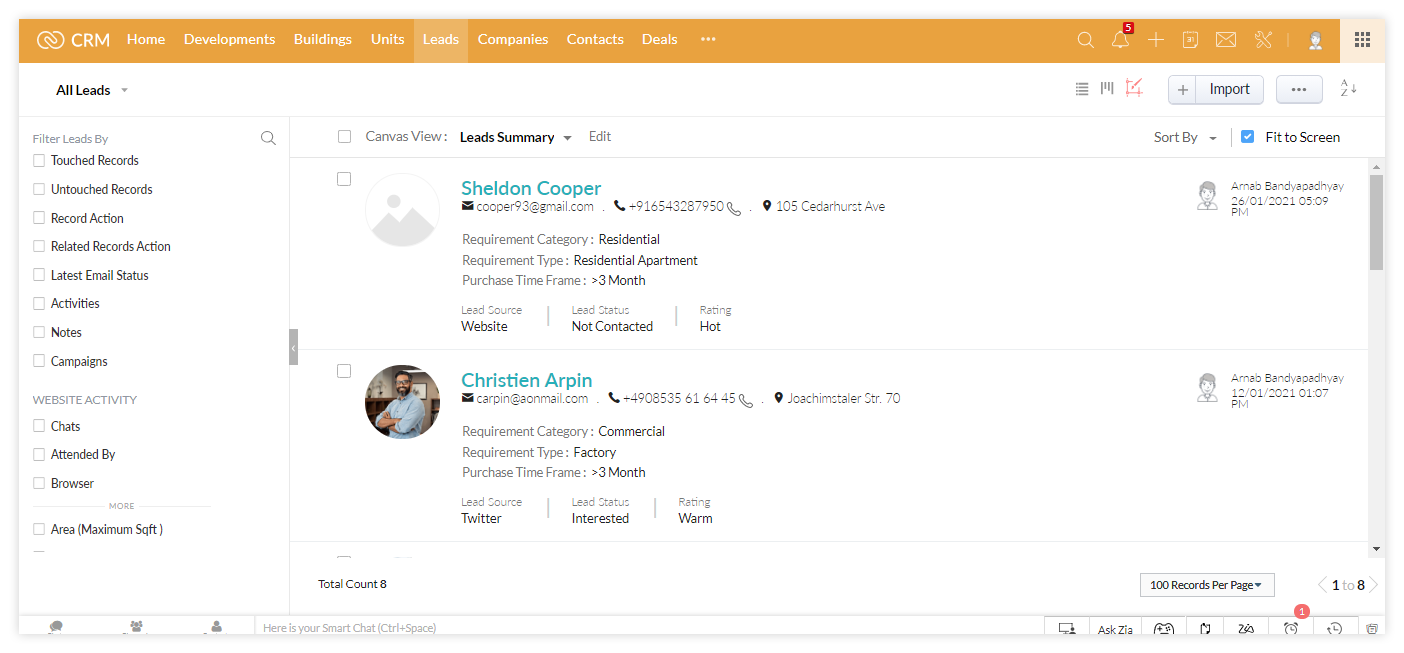
Task: Open the alarm reminders icon with badge
Action: pyautogui.click(x=1291, y=626)
